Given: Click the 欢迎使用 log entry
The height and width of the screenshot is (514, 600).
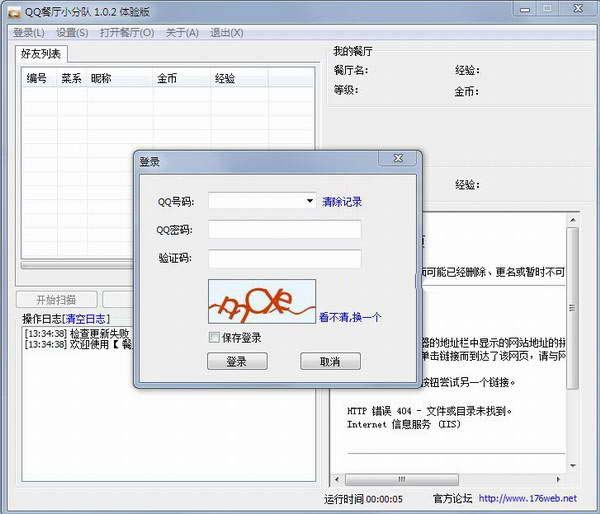Looking at the screenshot, I should coord(78,344).
